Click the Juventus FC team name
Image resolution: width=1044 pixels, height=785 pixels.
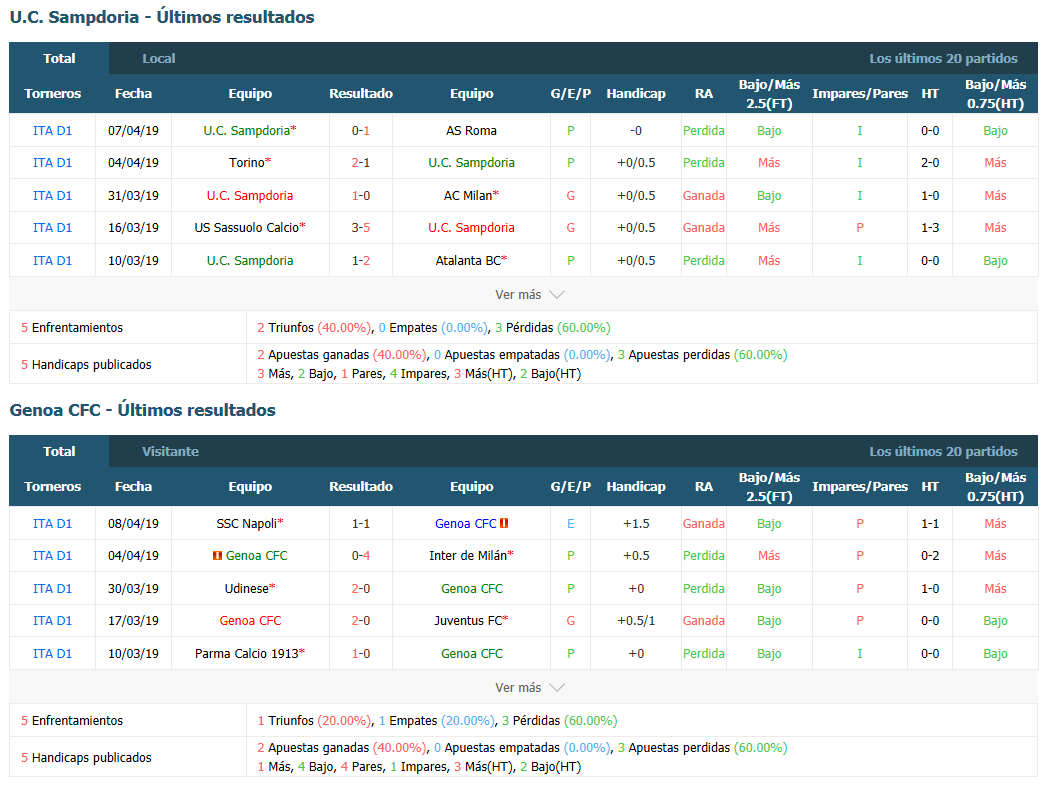click(468, 621)
